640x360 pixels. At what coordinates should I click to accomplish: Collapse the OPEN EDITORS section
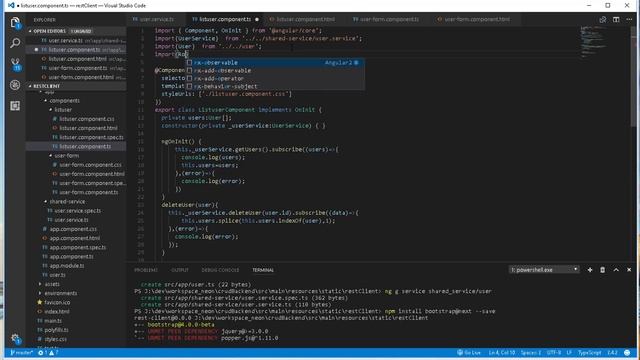click(49, 31)
